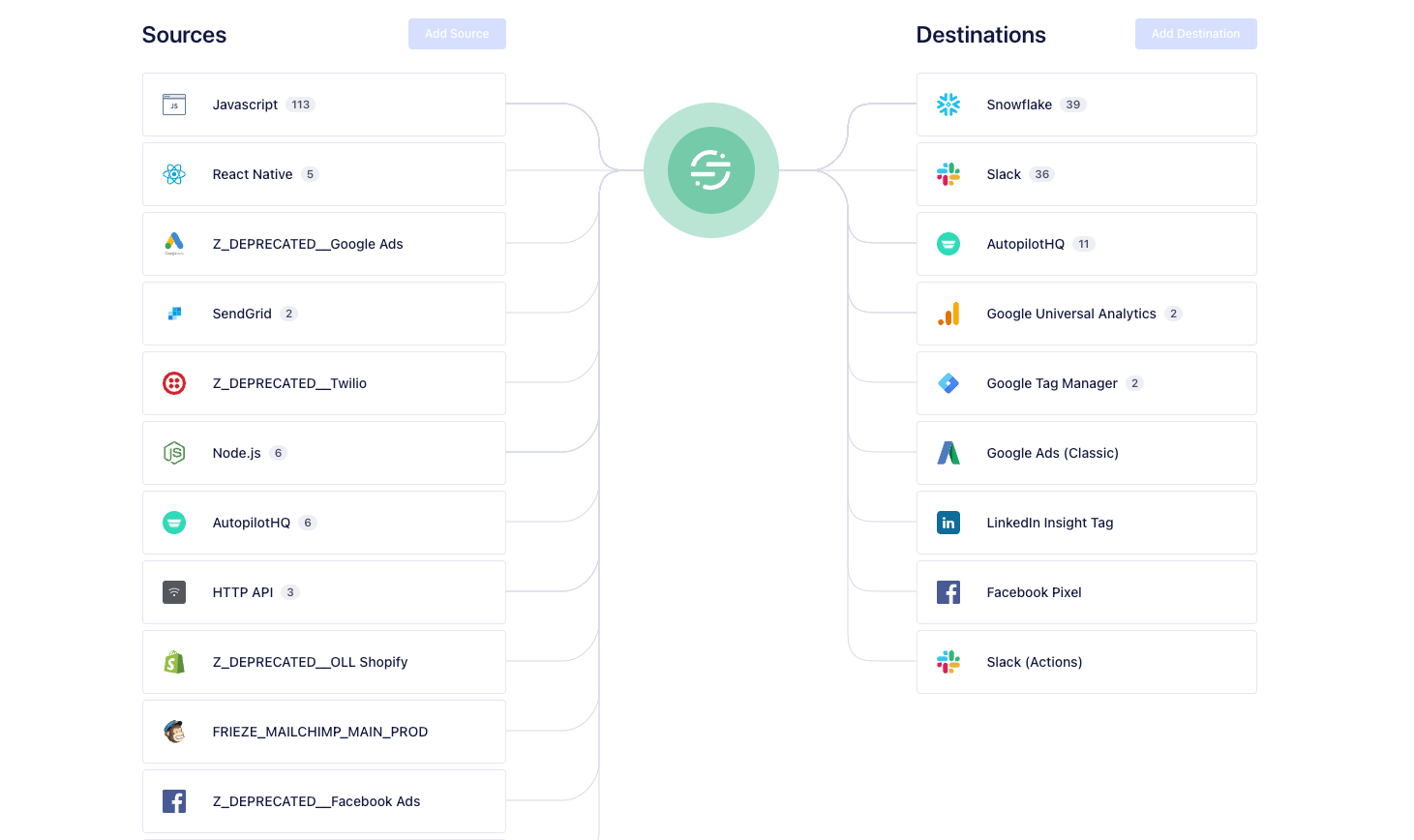Screen dimensions: 1414x840
Task: Click the AutopilotHQ icon in destinations
Action: click(948, 244)
